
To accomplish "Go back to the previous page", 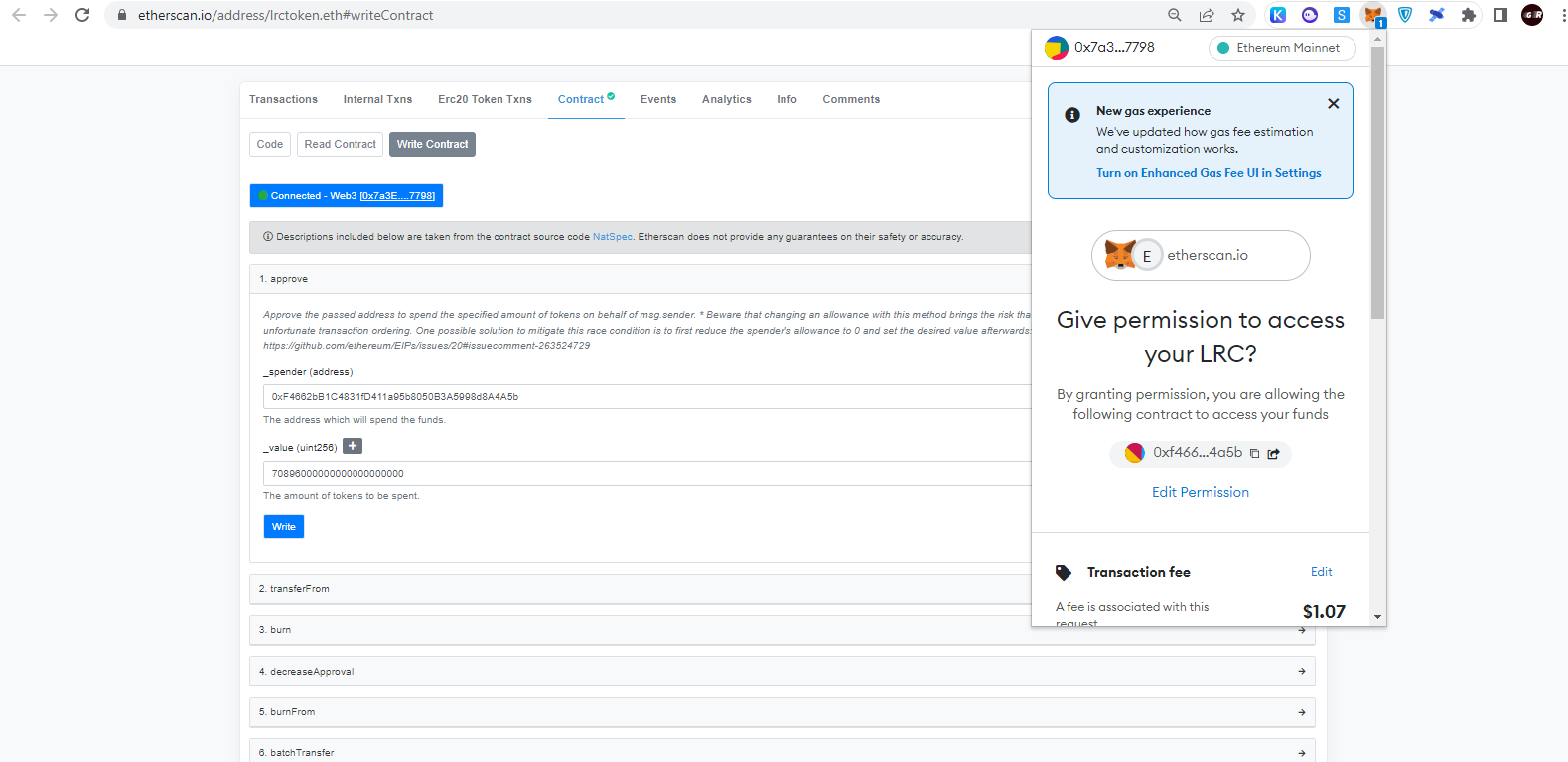I will (19, 15).
